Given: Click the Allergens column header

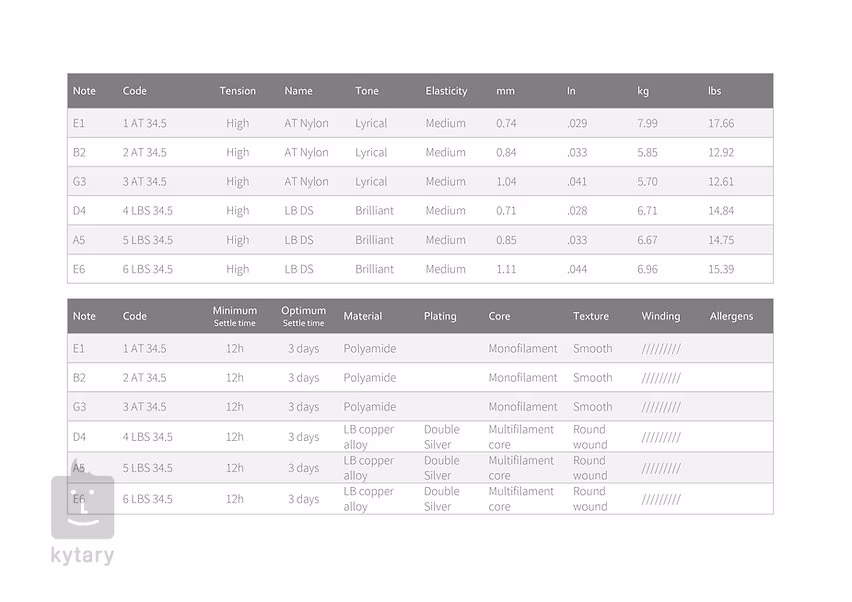Looking at the screenshot, I should (x=731, y=316).
